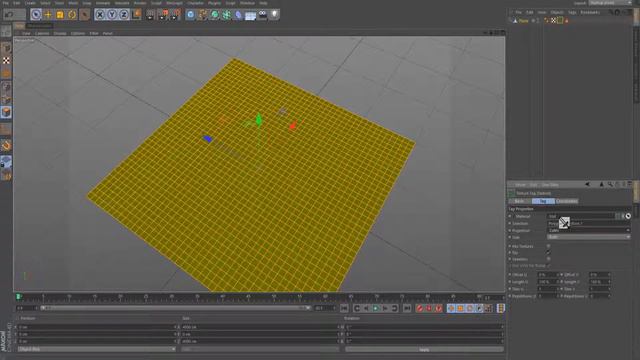
Task: Click the Offset U input field
Action: pos(547,275)
